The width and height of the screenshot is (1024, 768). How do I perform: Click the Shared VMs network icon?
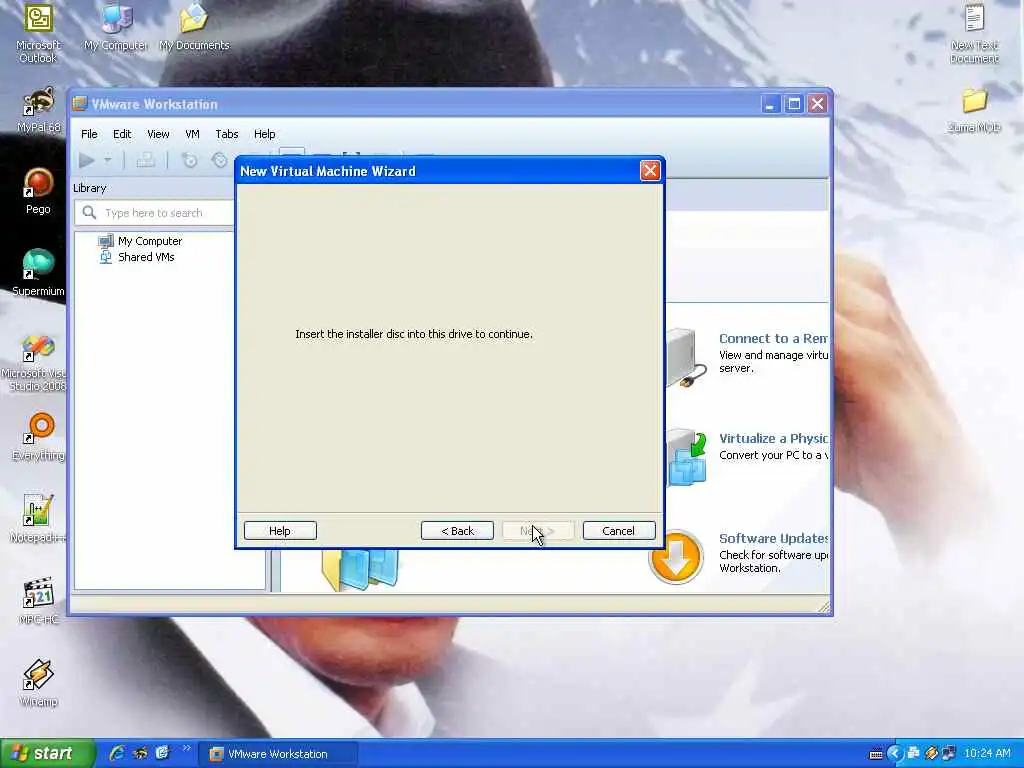point(106,257)
